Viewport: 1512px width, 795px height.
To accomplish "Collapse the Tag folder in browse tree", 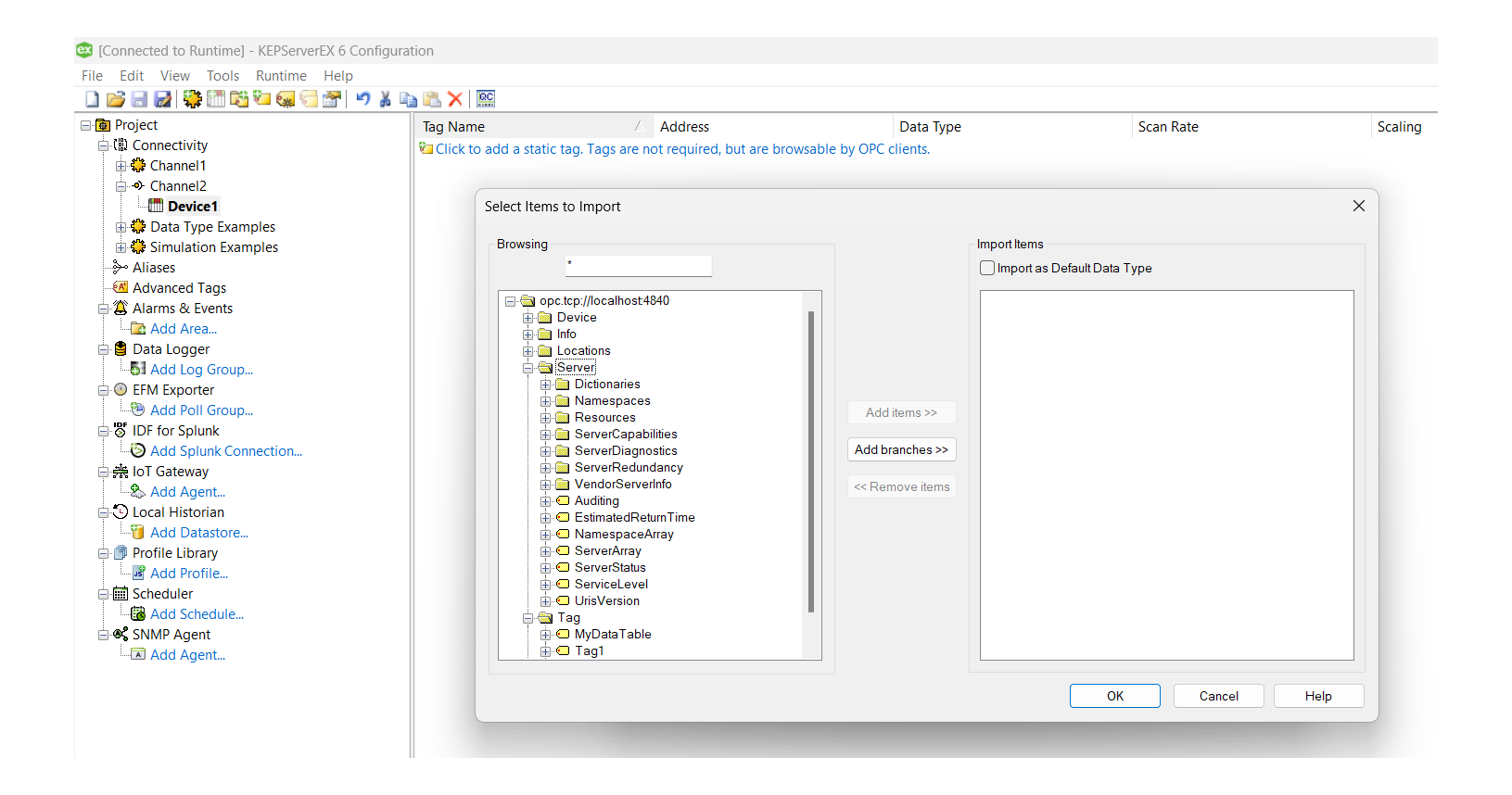I will pyautogui.click(x=527, y=618).
